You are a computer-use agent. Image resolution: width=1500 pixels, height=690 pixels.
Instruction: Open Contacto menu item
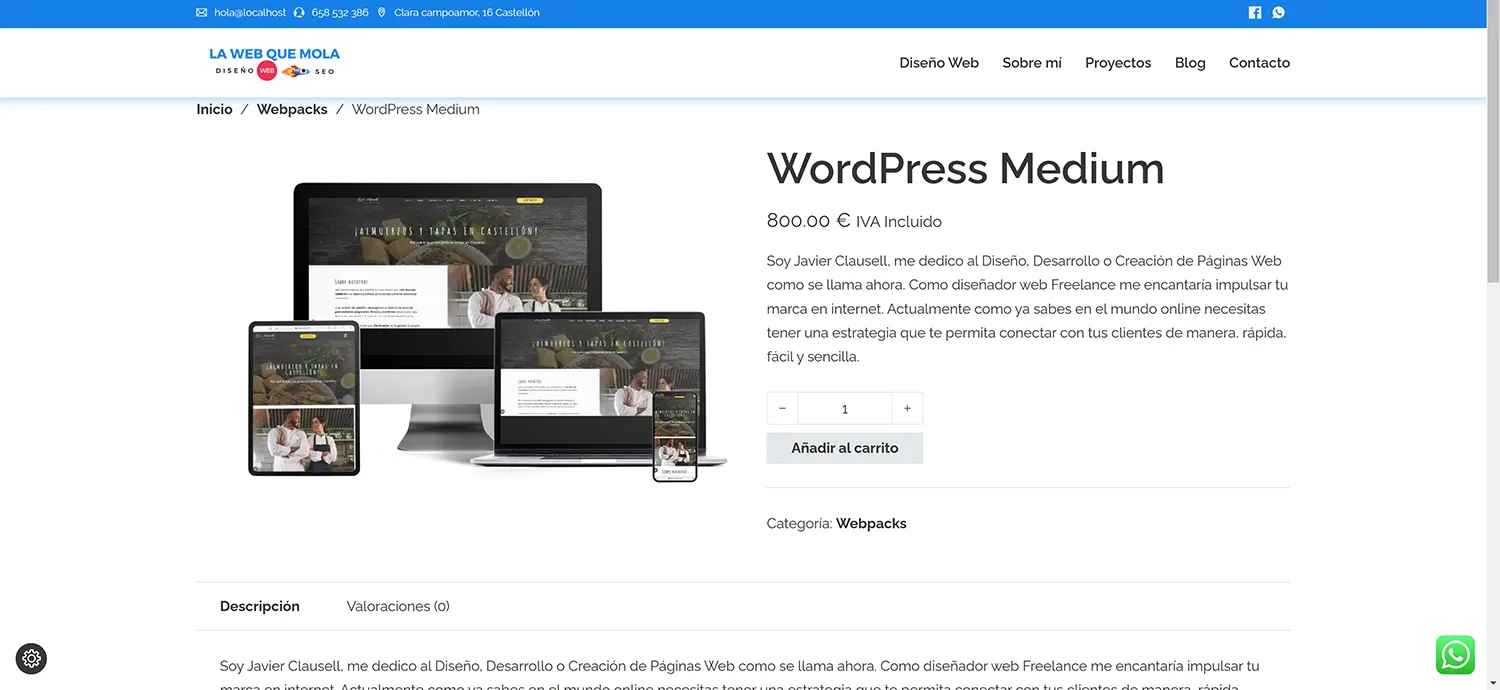(x=1259, y=63)
